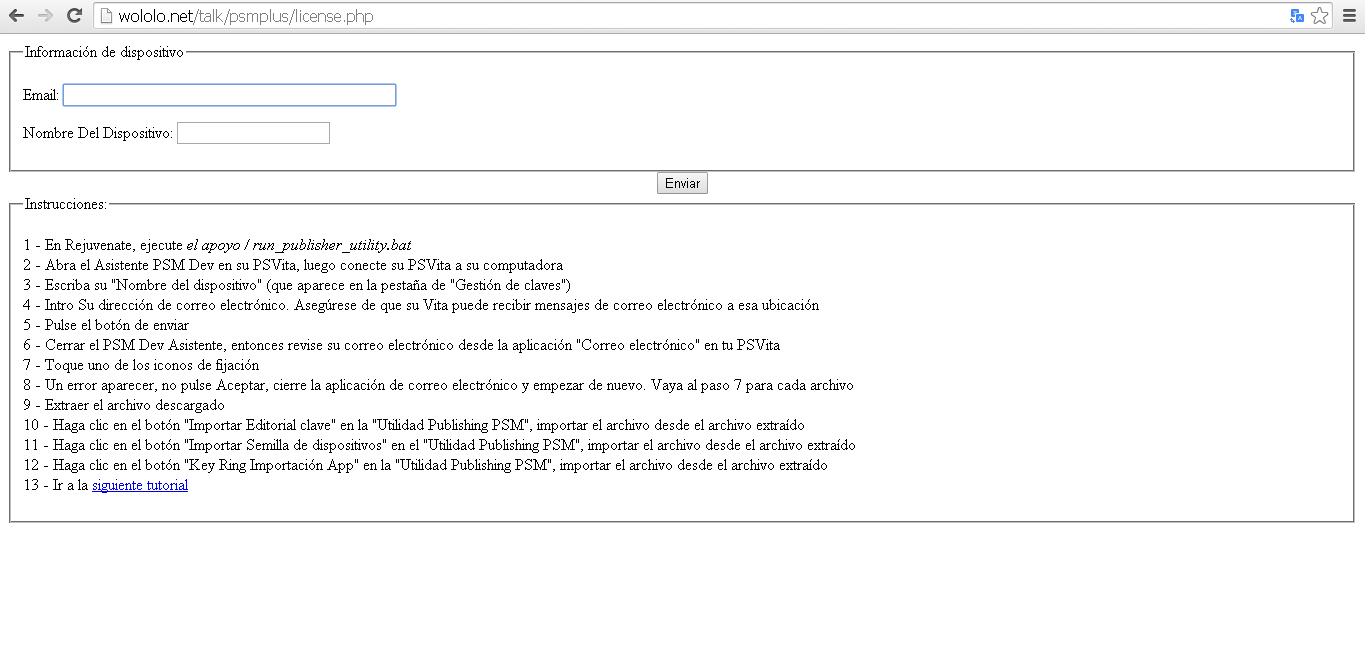Click step 9 "Extraer el archivo descargado"
Image resolution: width=1369 pixels, height=663 pixels.
tap(124, 405)
